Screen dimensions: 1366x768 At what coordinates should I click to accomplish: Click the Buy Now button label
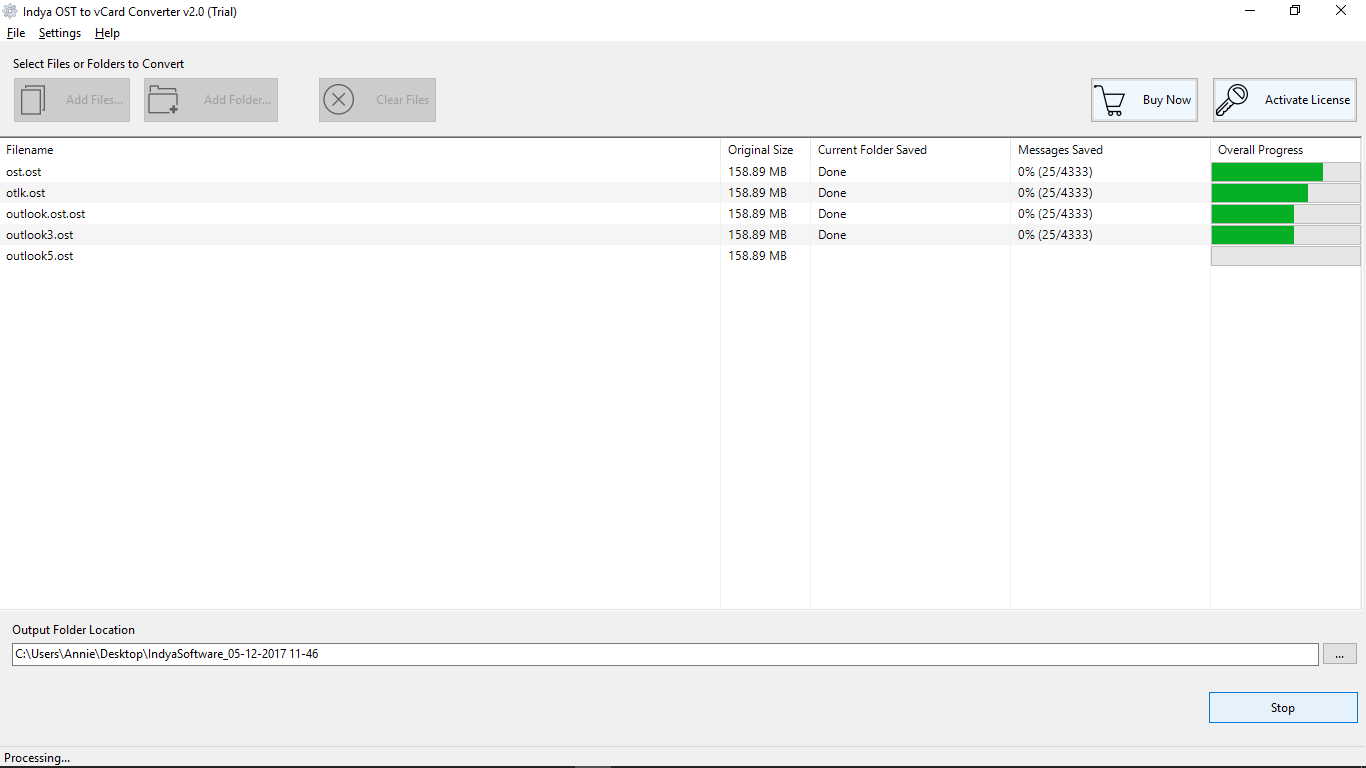pos(1167,100)
